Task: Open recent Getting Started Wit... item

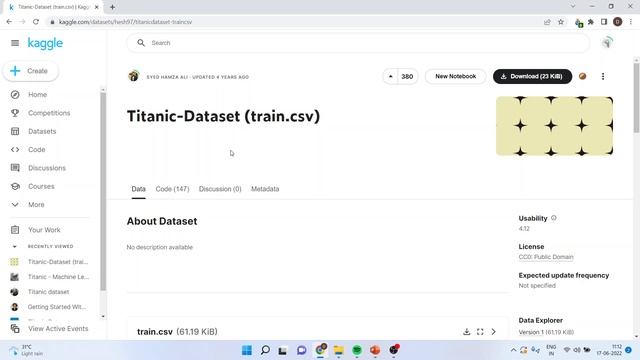Action: tap(57, 307)
